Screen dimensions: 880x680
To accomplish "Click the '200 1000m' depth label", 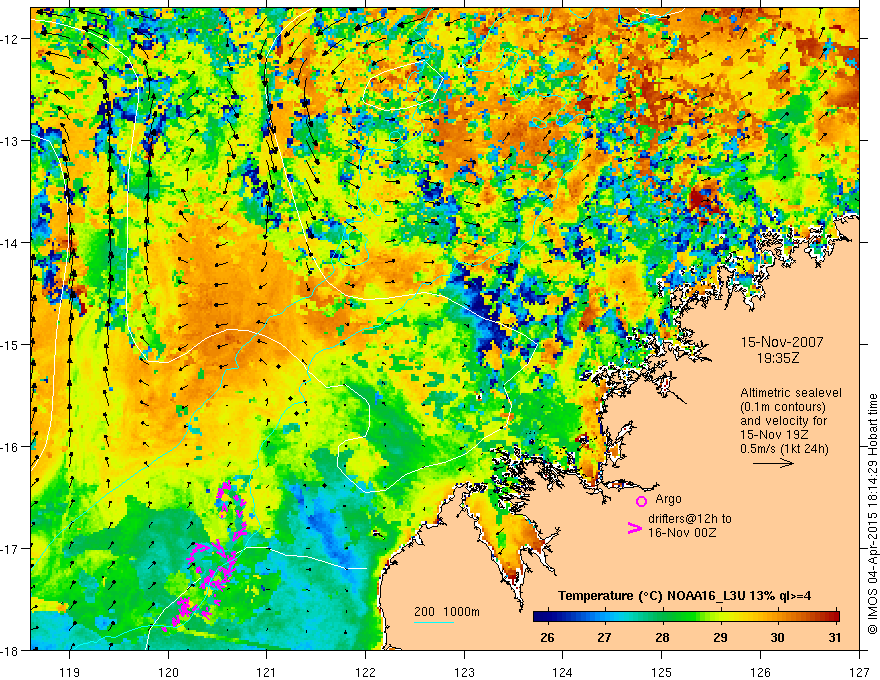I will 447,612.
